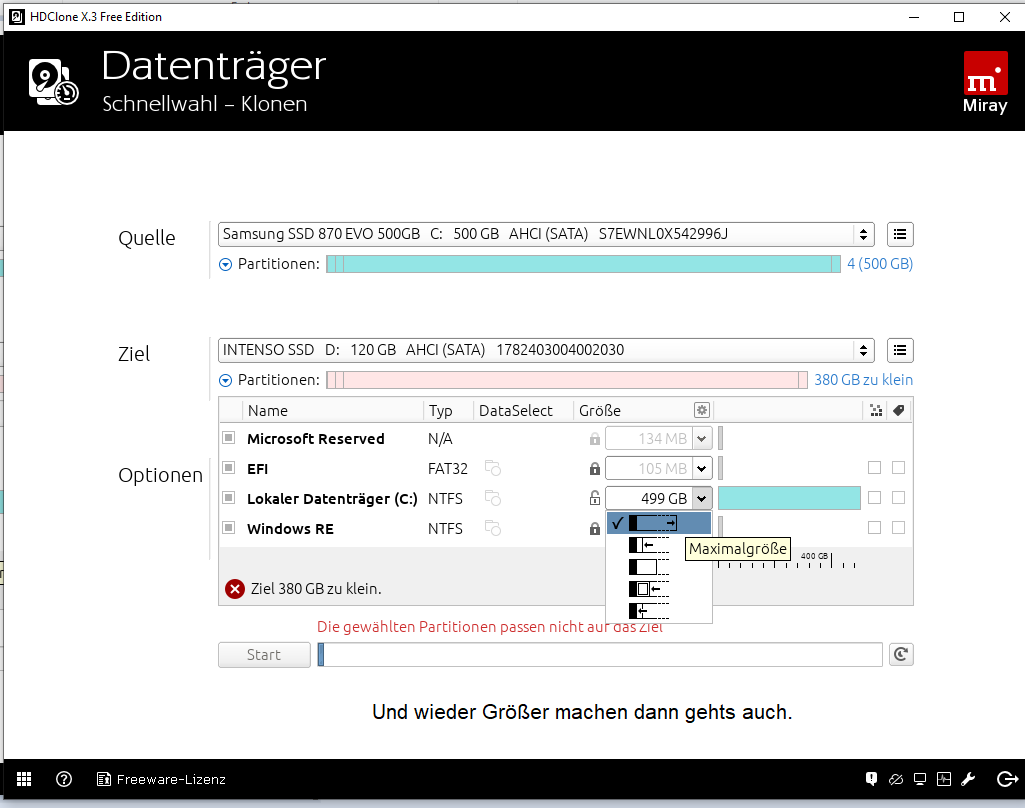Click the pink Ziel partition bar
Image resolution: width=1025 pixels, height=808 pixels.
[567, 380]
